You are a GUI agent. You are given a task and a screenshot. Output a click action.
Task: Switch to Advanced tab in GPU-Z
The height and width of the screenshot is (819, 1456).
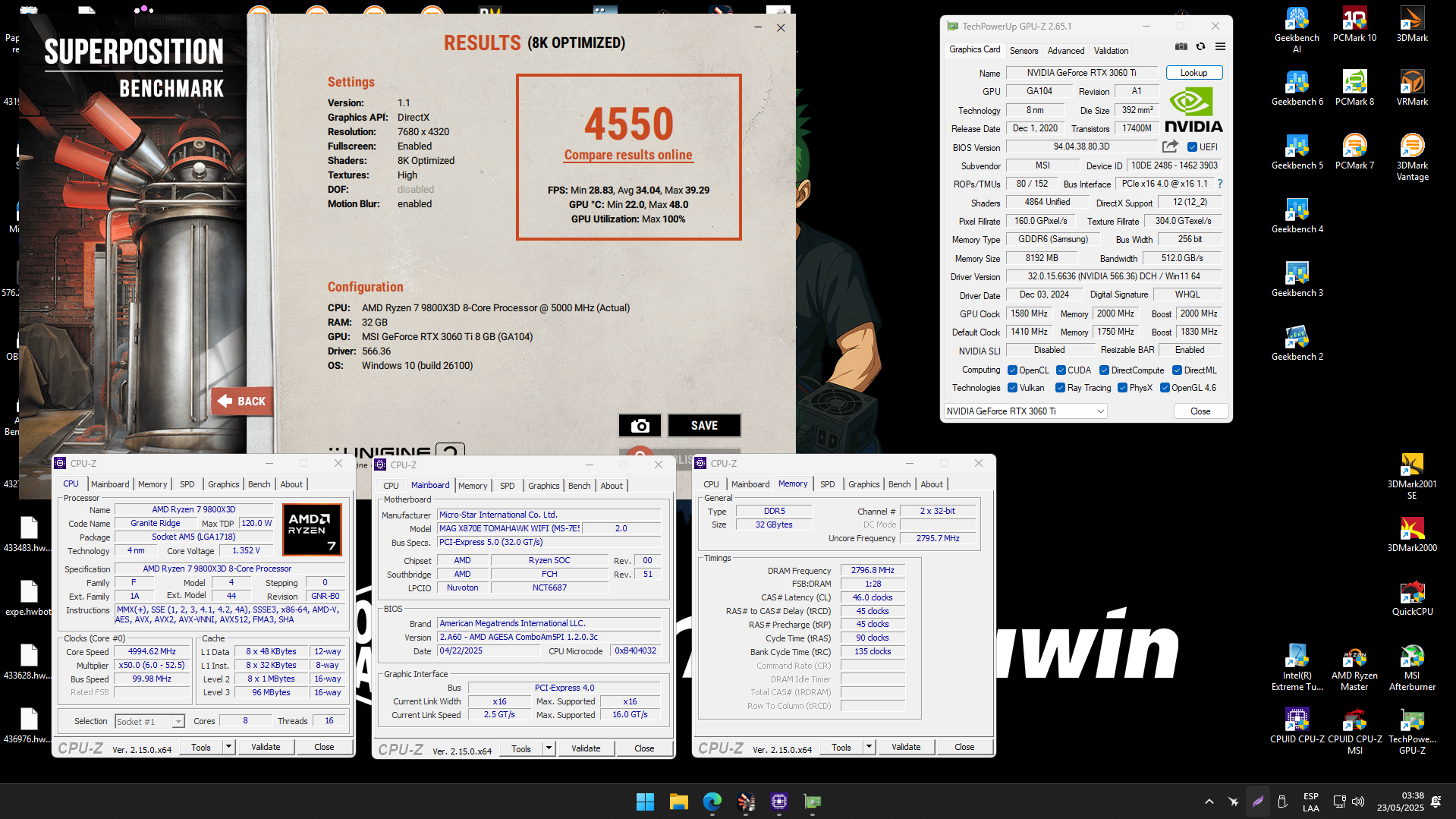[x=1065, y=51]
